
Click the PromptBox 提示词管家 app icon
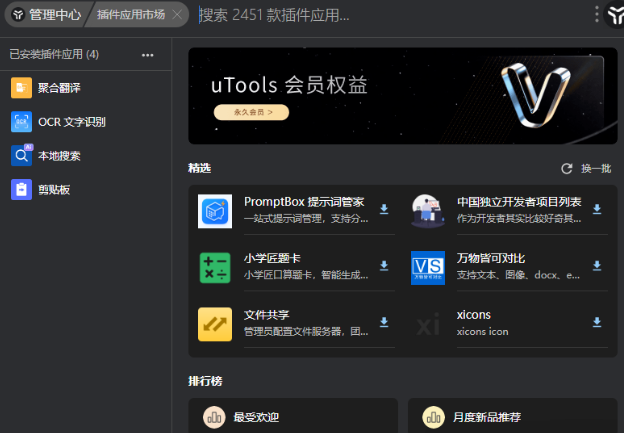click(215, 211)
